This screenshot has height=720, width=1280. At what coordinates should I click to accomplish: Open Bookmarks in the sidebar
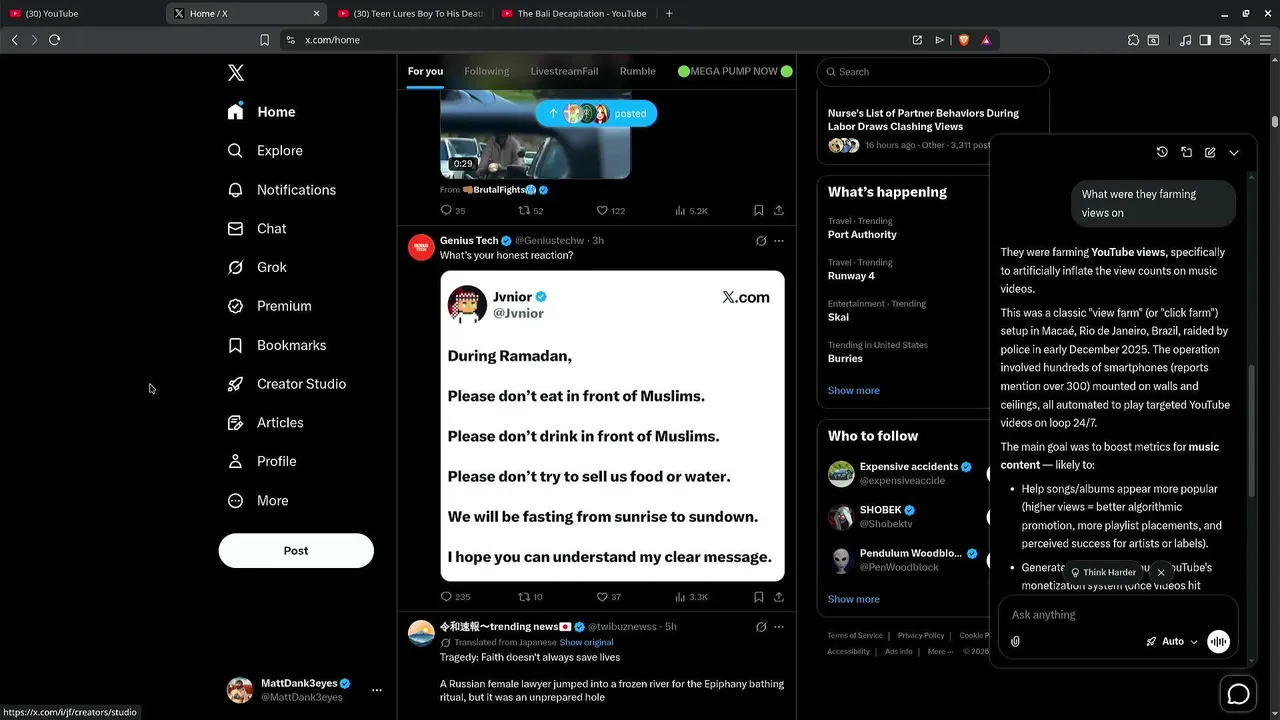tap(277, 345)
